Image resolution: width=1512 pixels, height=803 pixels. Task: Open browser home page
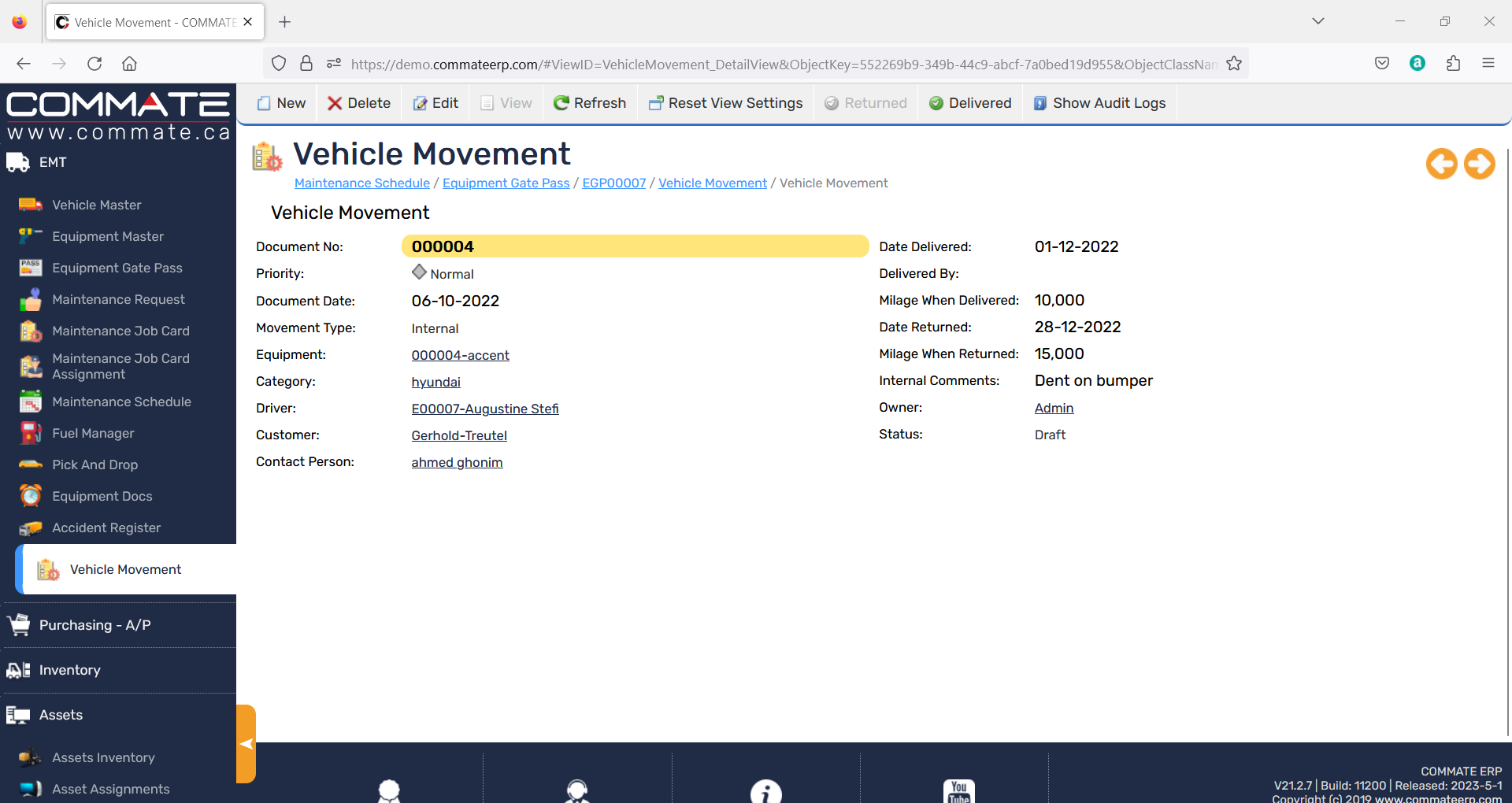pyautogui.click(x=130, y=64)
